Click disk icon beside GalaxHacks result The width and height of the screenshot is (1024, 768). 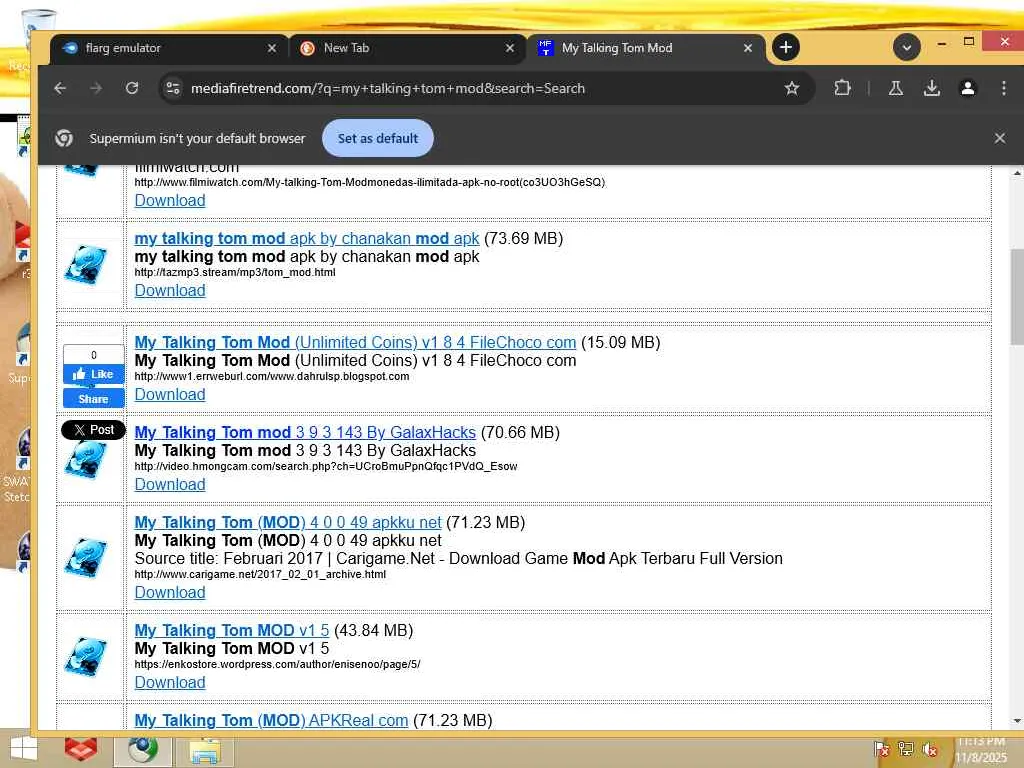tap(86, 460)
